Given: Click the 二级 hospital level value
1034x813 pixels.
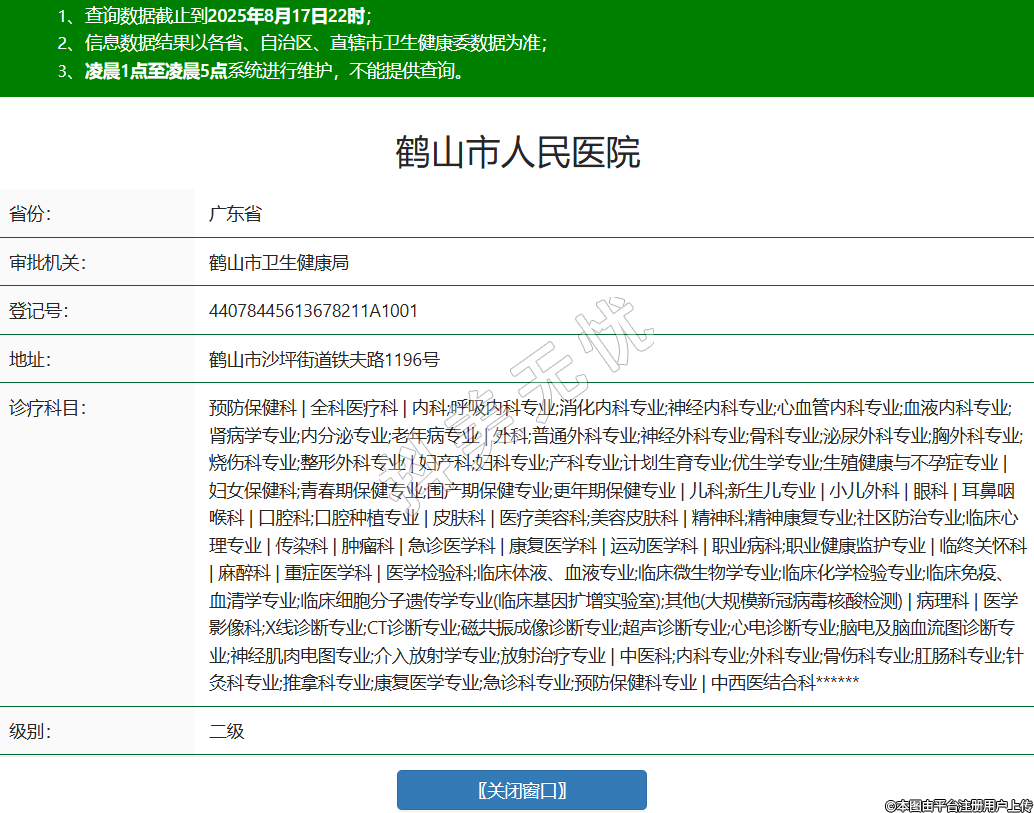Looking at the screenshot, I should [x=226, y=731].
